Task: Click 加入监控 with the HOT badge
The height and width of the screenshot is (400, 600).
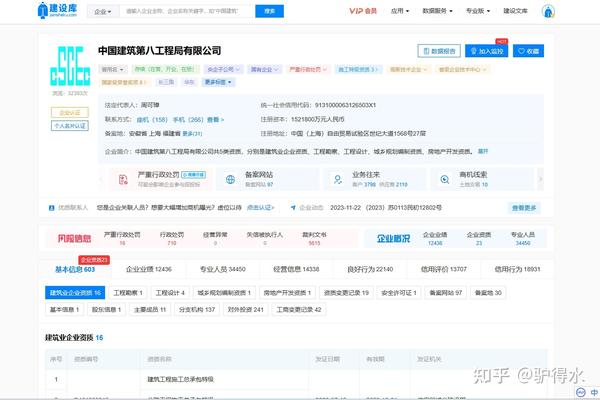Action: (486, 51)
